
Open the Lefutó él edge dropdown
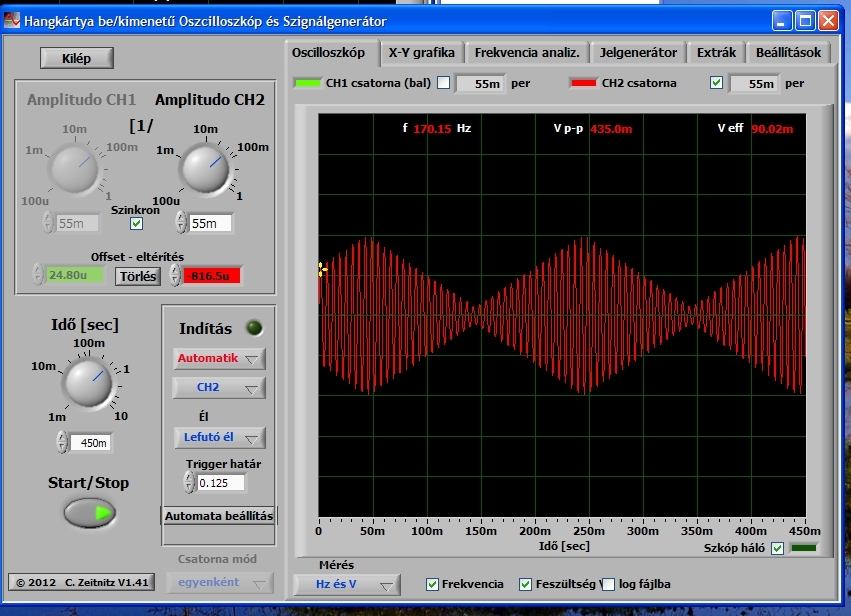point(219,437)
